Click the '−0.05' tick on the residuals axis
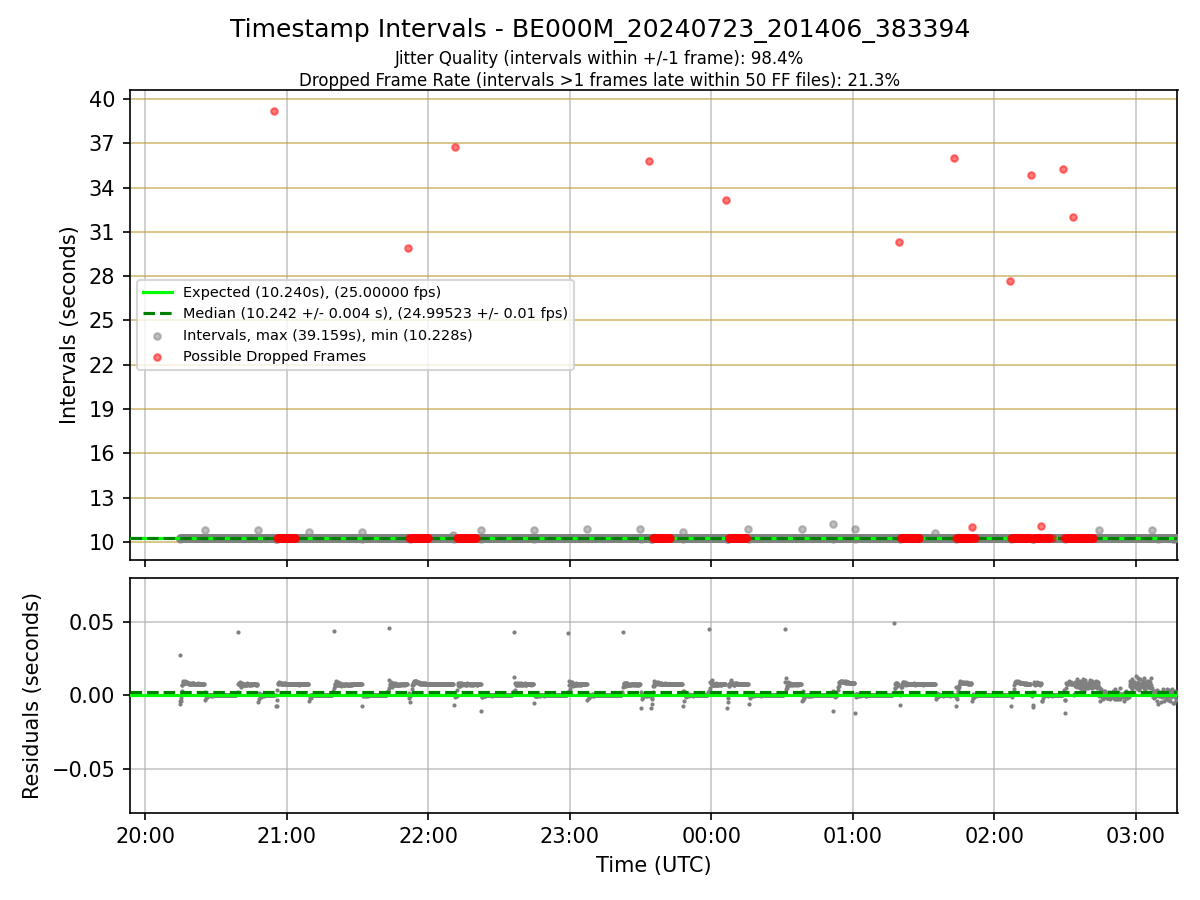The image size is (1200, 900). pos(84,769)
